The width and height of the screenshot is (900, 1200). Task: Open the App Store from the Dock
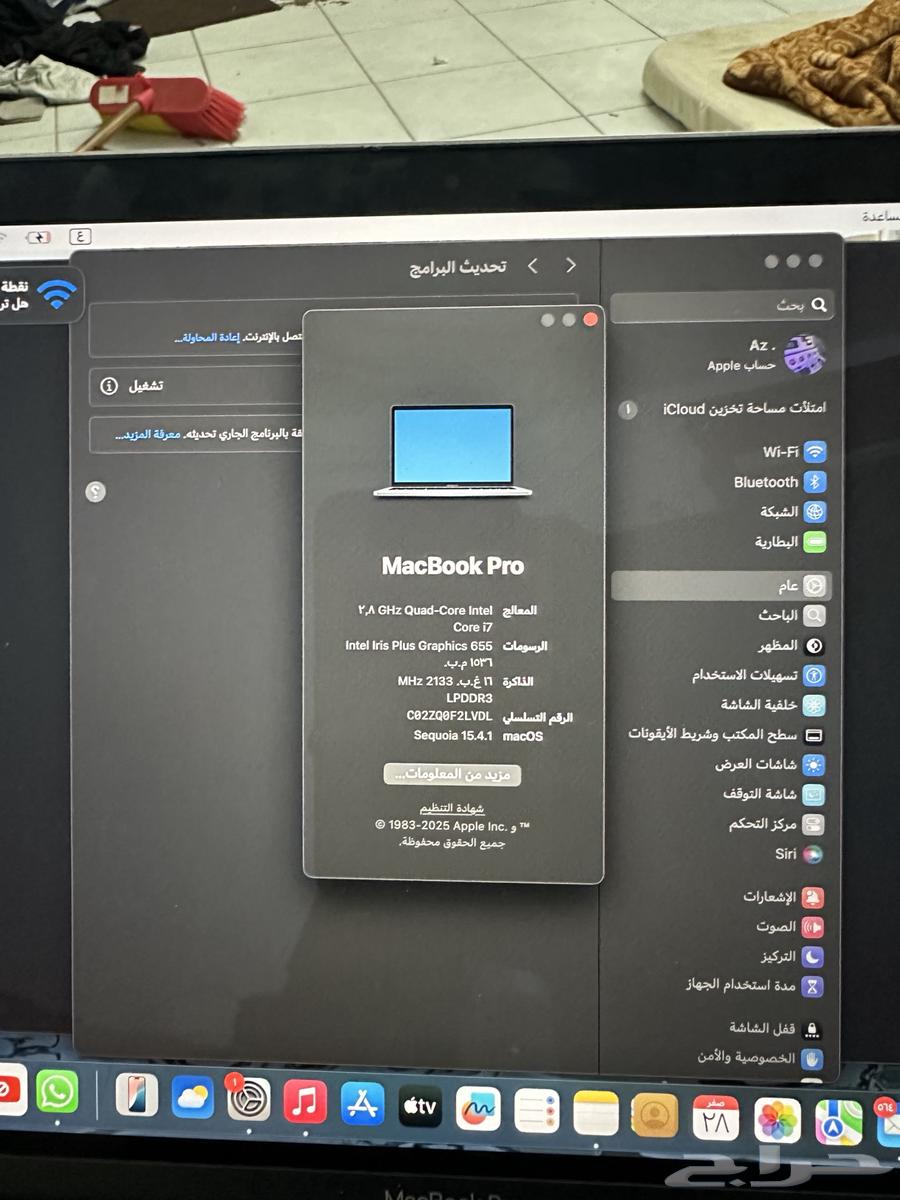pyautogui.click(x=362, y=1104)
